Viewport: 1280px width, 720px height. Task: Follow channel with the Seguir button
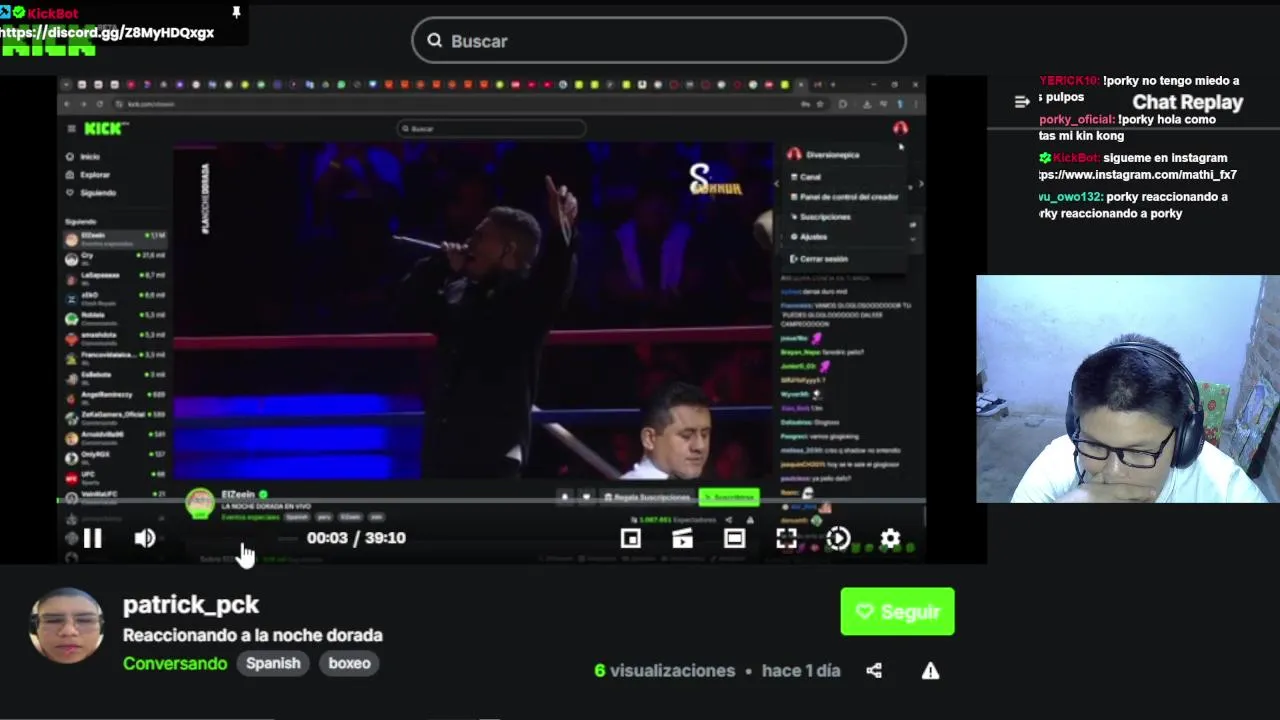click(897, 611)
